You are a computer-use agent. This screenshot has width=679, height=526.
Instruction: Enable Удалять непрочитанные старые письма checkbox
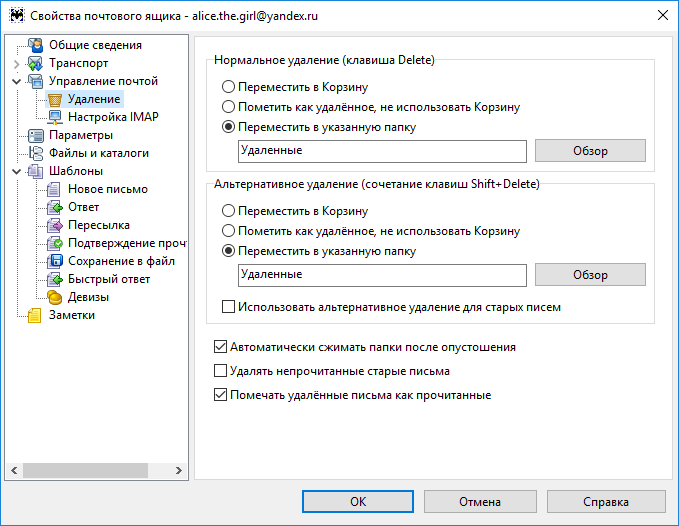221,371
